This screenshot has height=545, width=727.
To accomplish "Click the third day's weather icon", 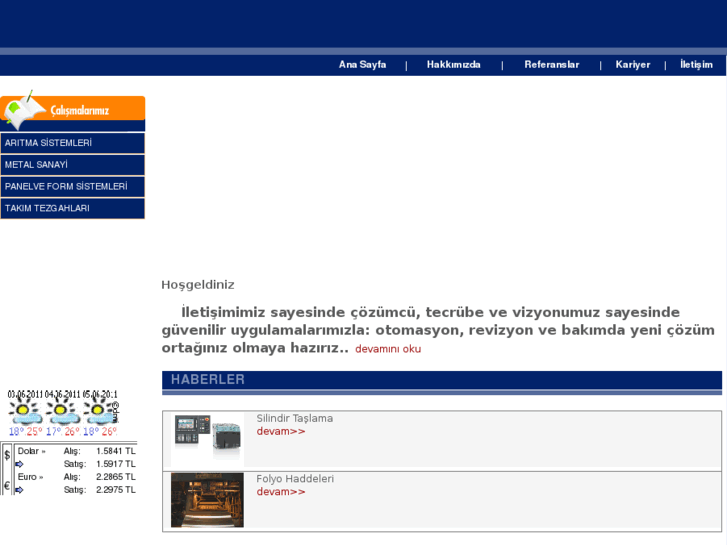I will coord(98,413).
